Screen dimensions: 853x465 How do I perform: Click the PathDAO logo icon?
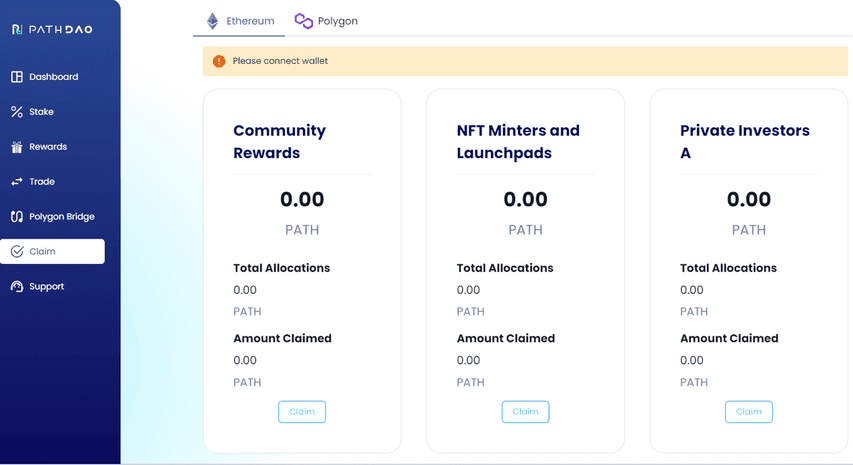point(17,29)
